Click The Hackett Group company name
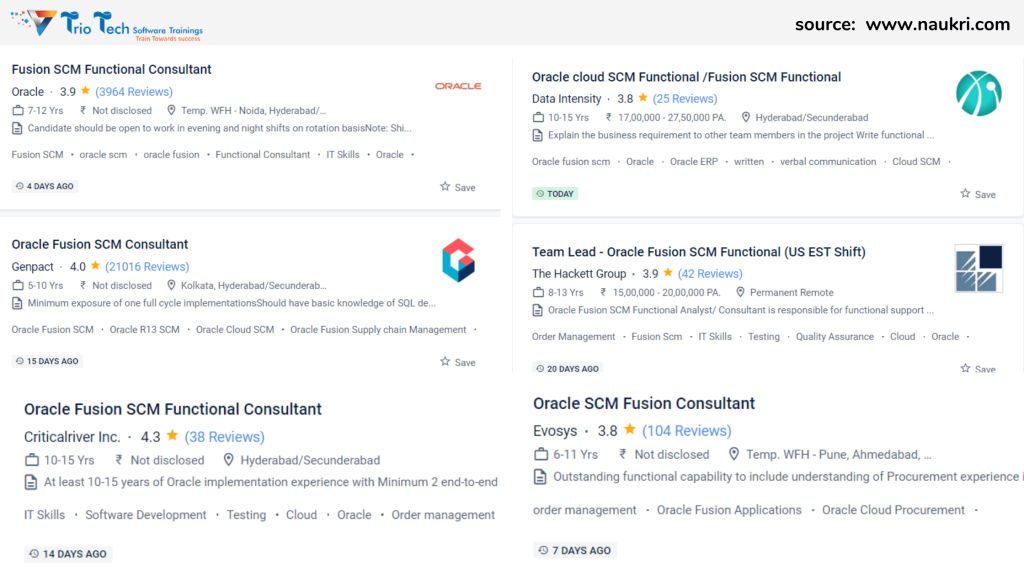Image resolution: width=1024 pixels, height=576 pixels. 579,274
